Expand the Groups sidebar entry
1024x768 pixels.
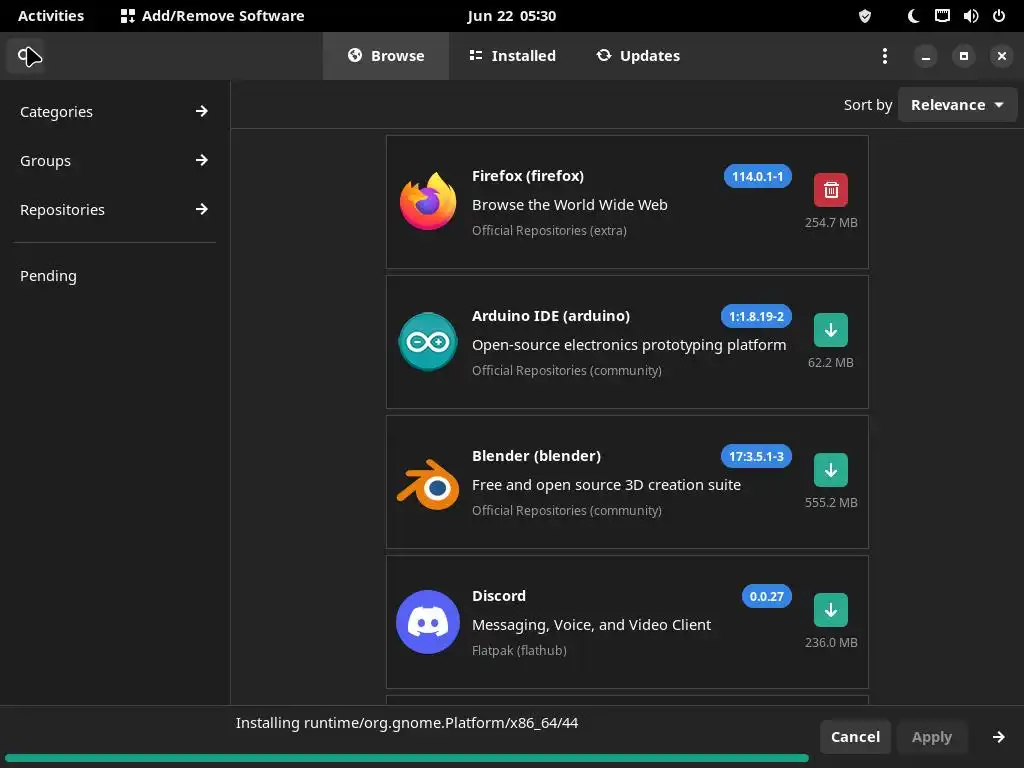(114, 161)
